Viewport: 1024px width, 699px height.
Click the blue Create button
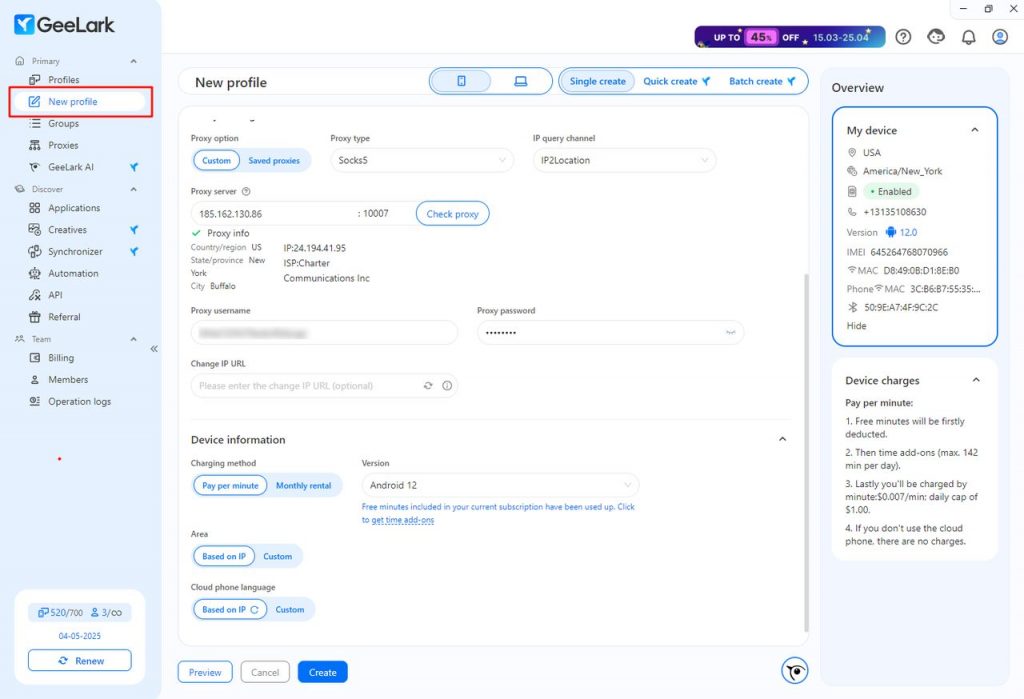323,672
